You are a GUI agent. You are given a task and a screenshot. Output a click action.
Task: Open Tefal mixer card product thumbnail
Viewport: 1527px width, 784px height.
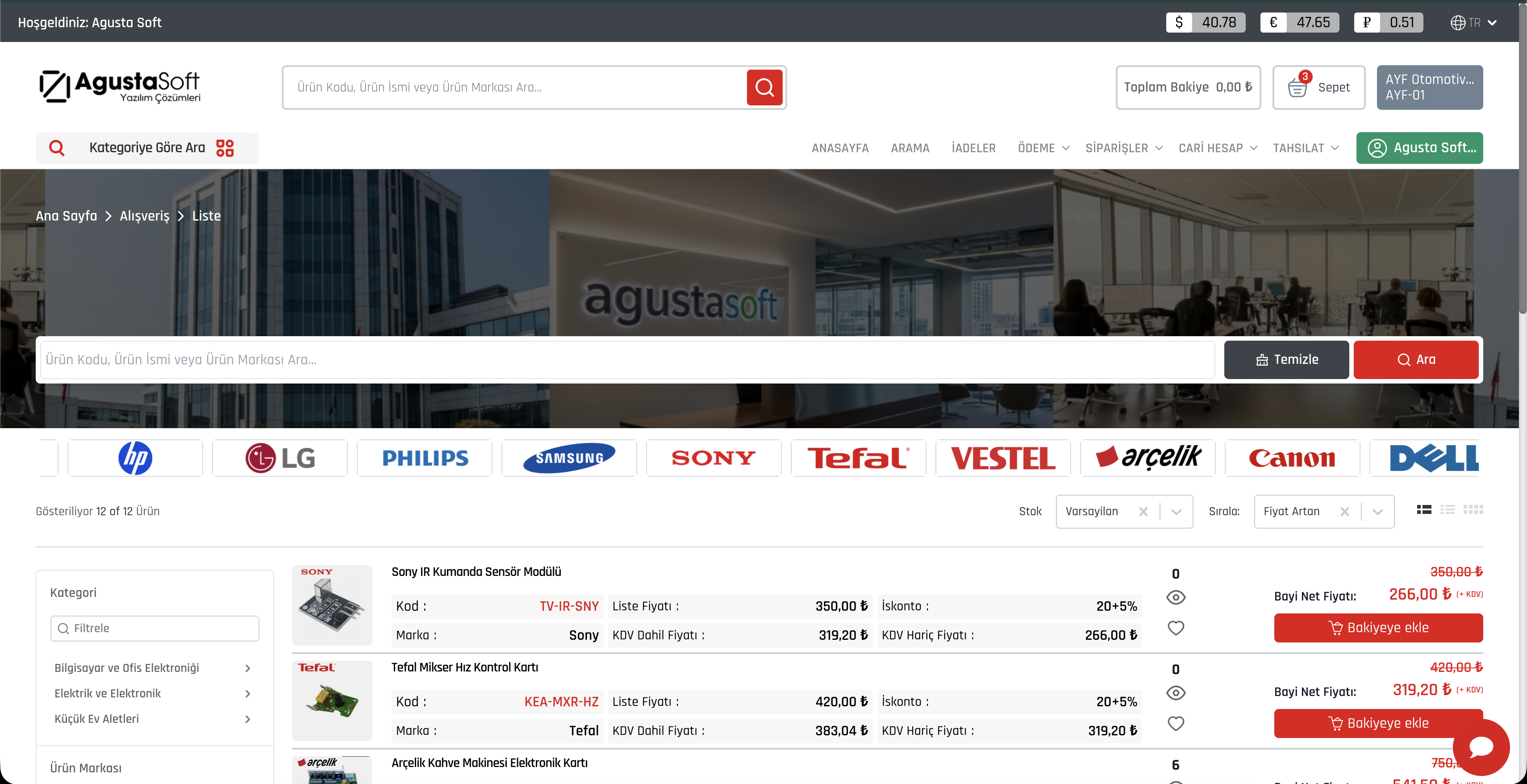[332, 701]
